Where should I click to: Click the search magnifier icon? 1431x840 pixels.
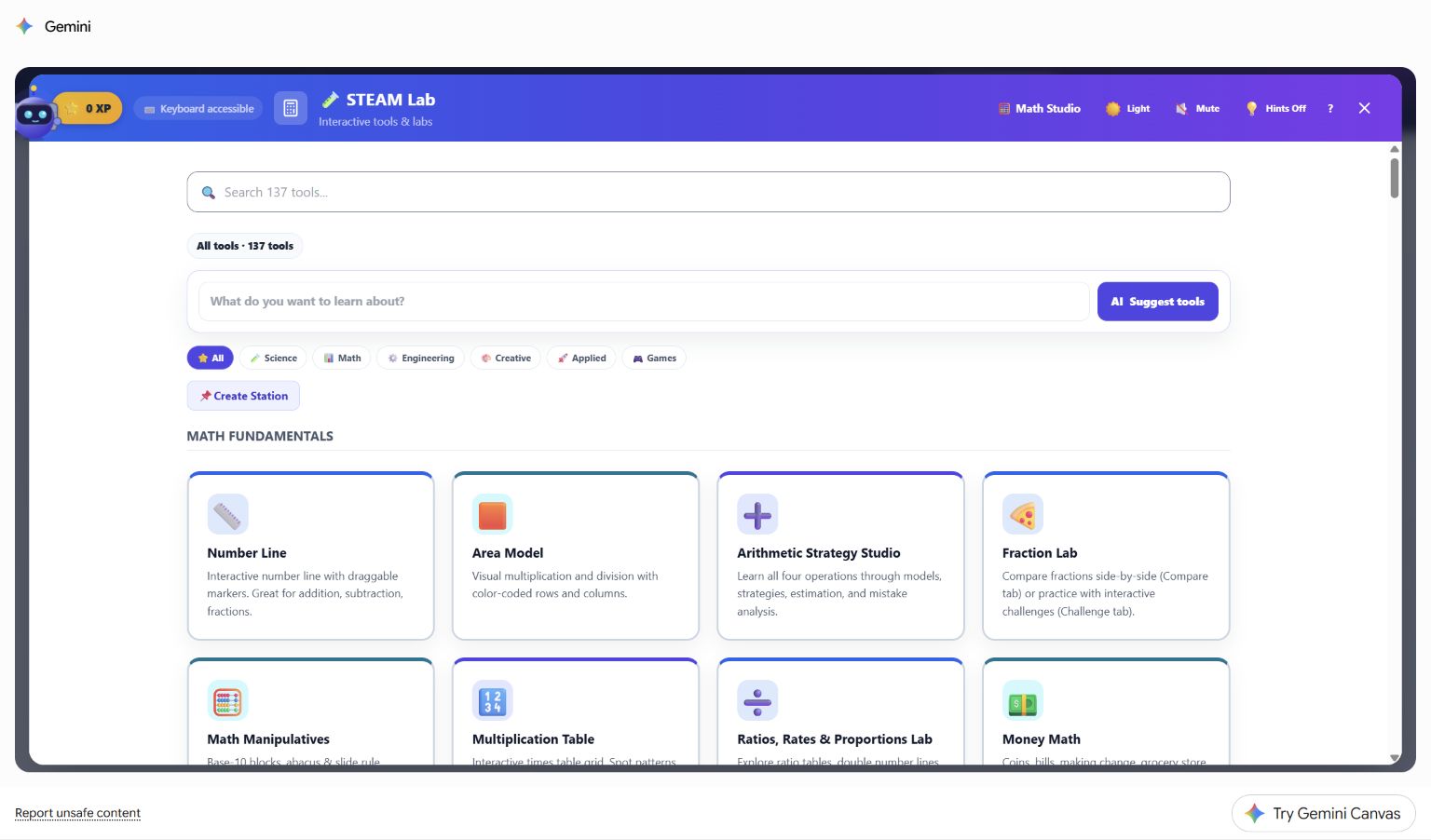pos(209,193)
